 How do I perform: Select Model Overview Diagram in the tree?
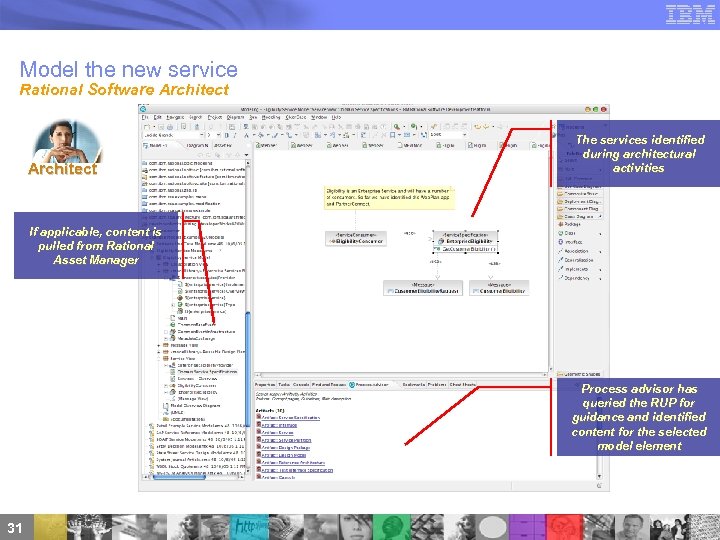tap(192, 406)
